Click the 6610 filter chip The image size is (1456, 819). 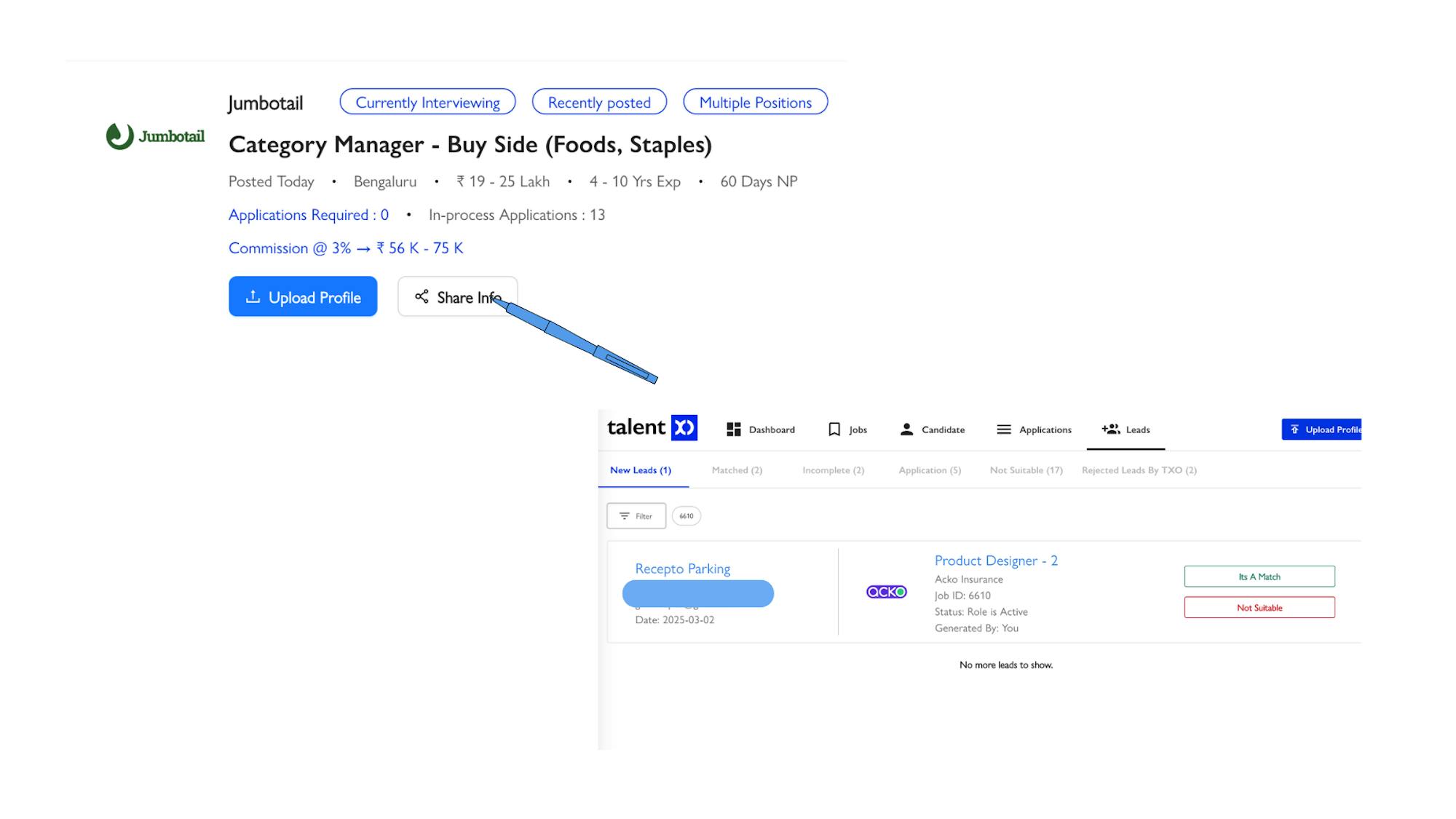point(686,516)
